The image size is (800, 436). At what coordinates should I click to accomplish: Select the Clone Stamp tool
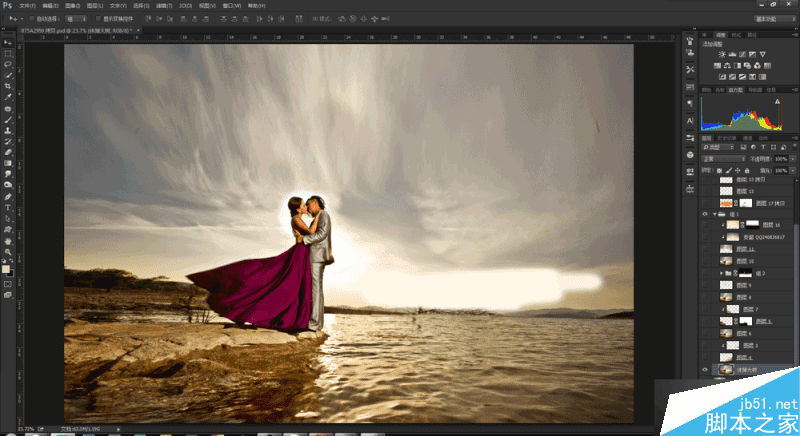point(8,131)
